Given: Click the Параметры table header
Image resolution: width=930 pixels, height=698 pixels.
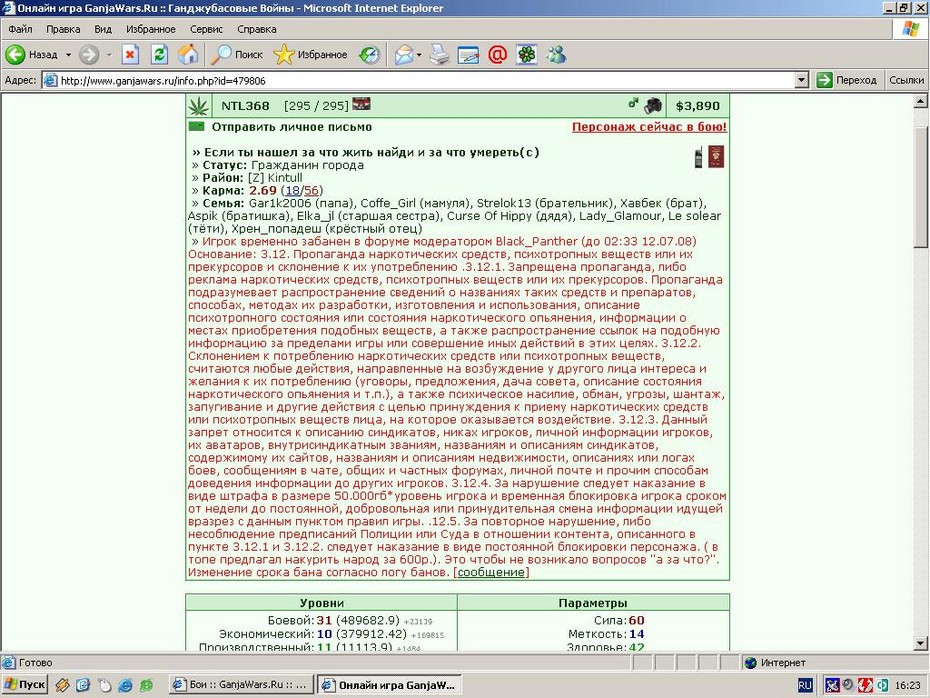Looking at the screenshot, I should [593, 603].
